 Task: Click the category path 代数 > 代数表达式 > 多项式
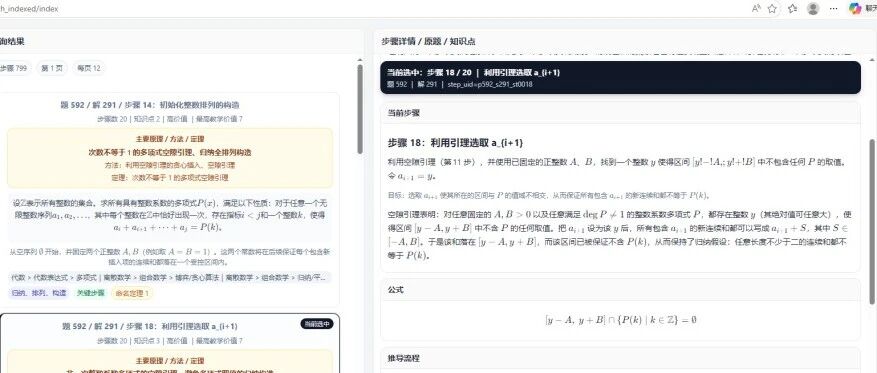click(x=55, y=277)
